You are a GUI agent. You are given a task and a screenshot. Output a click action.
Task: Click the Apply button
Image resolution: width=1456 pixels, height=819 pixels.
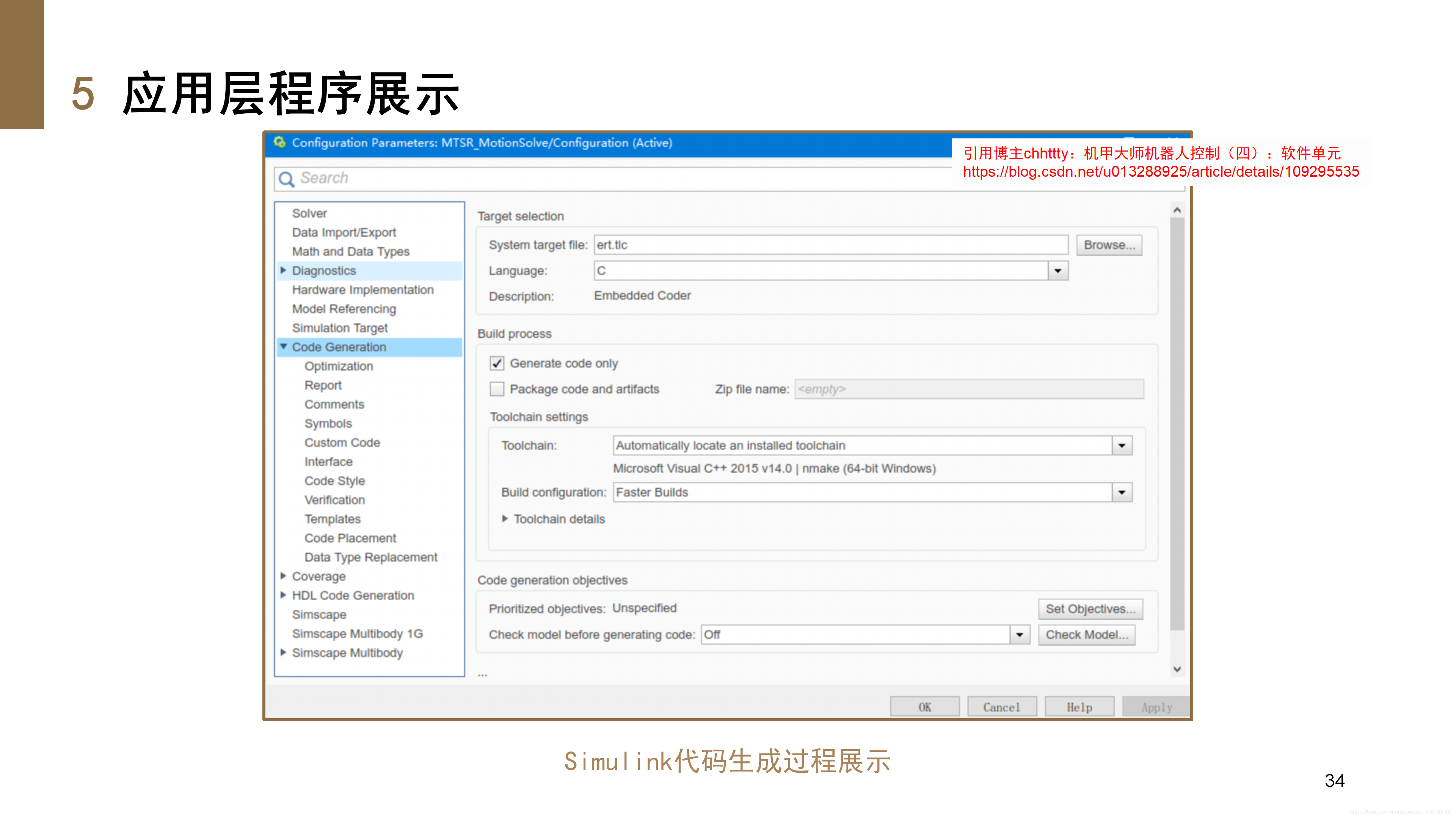tap(1156, 707)
